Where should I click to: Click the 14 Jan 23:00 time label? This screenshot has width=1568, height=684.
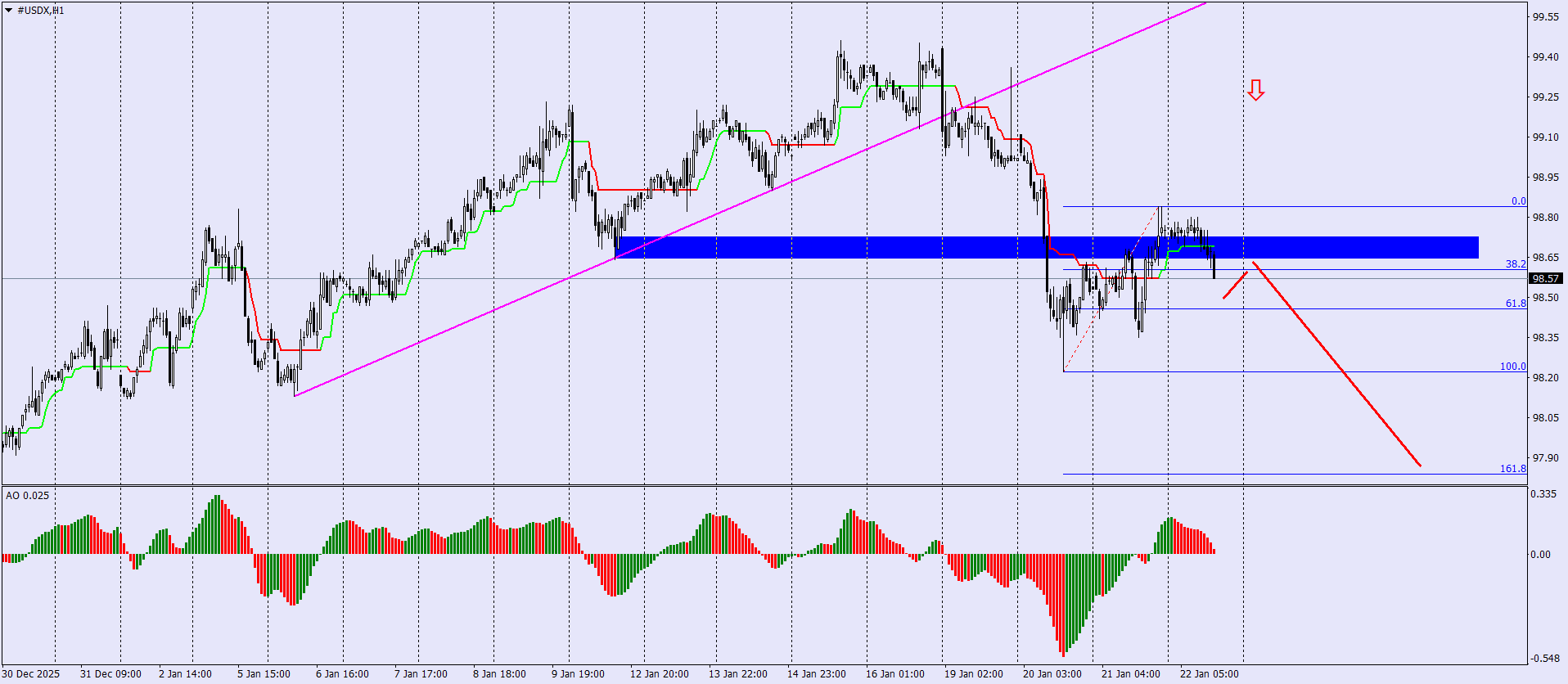pyautogui.click(x=817, y=674)
